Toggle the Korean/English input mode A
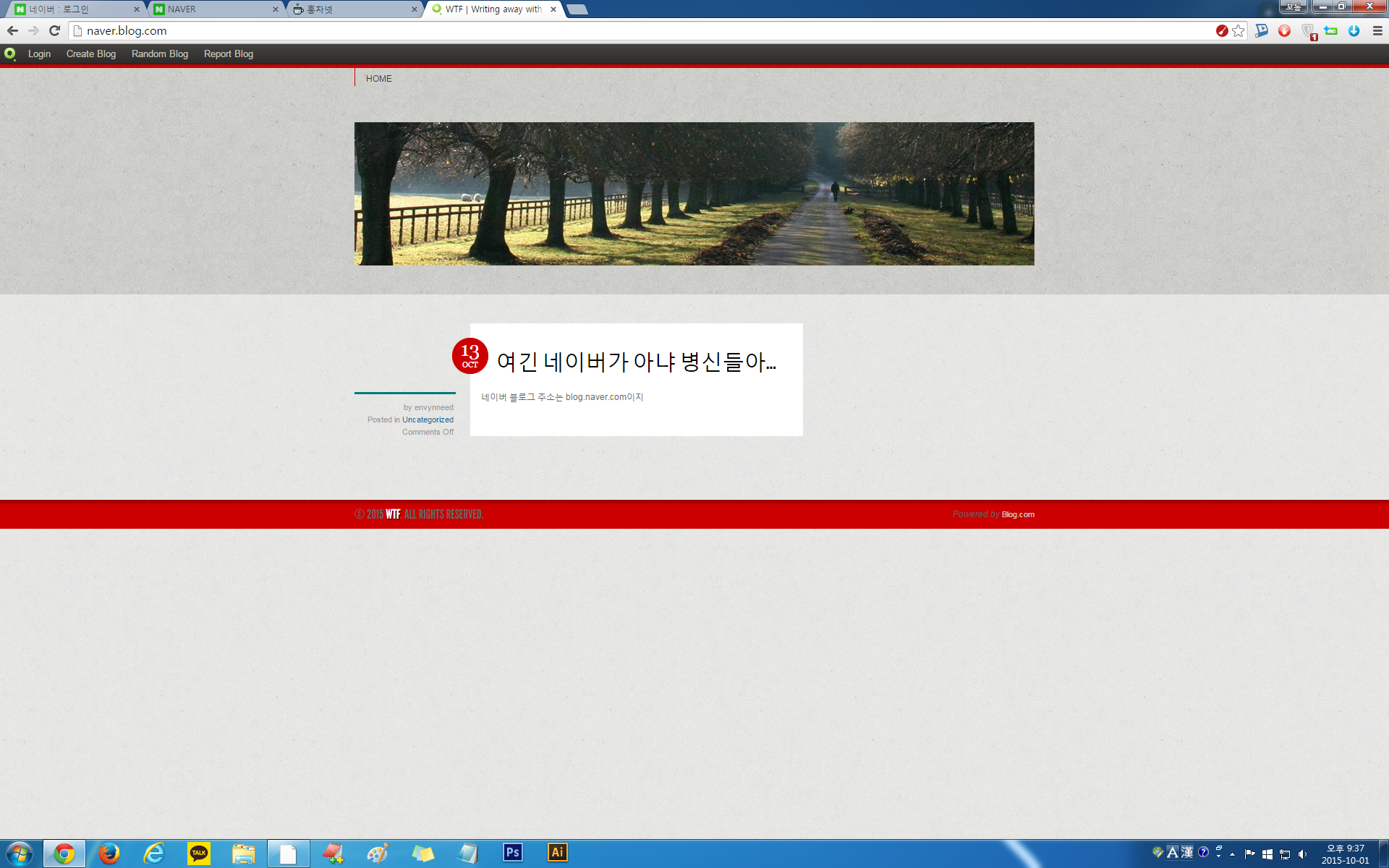The image size is (1389, 868). pyautogui.click(x=1173, y=852)
